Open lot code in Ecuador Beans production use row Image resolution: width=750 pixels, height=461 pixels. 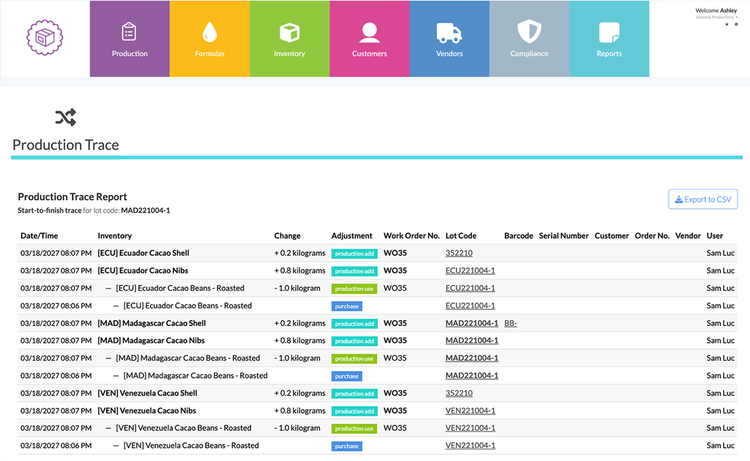[x=470, y=288]
